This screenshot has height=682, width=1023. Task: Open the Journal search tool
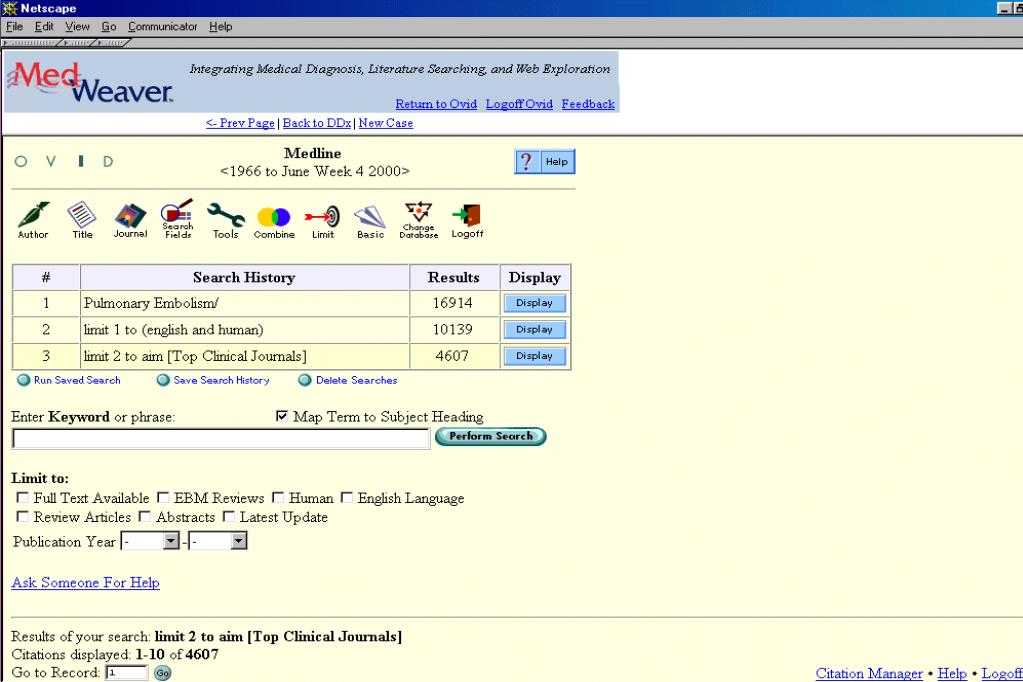130,220
